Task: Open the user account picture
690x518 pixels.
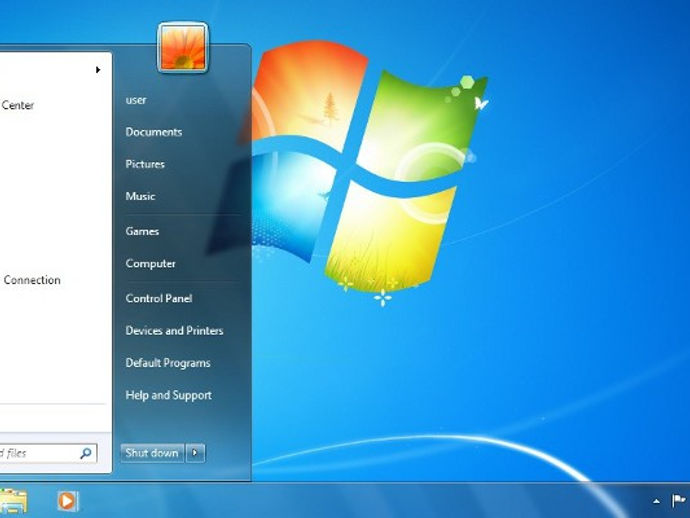Action: coord(183,48)
